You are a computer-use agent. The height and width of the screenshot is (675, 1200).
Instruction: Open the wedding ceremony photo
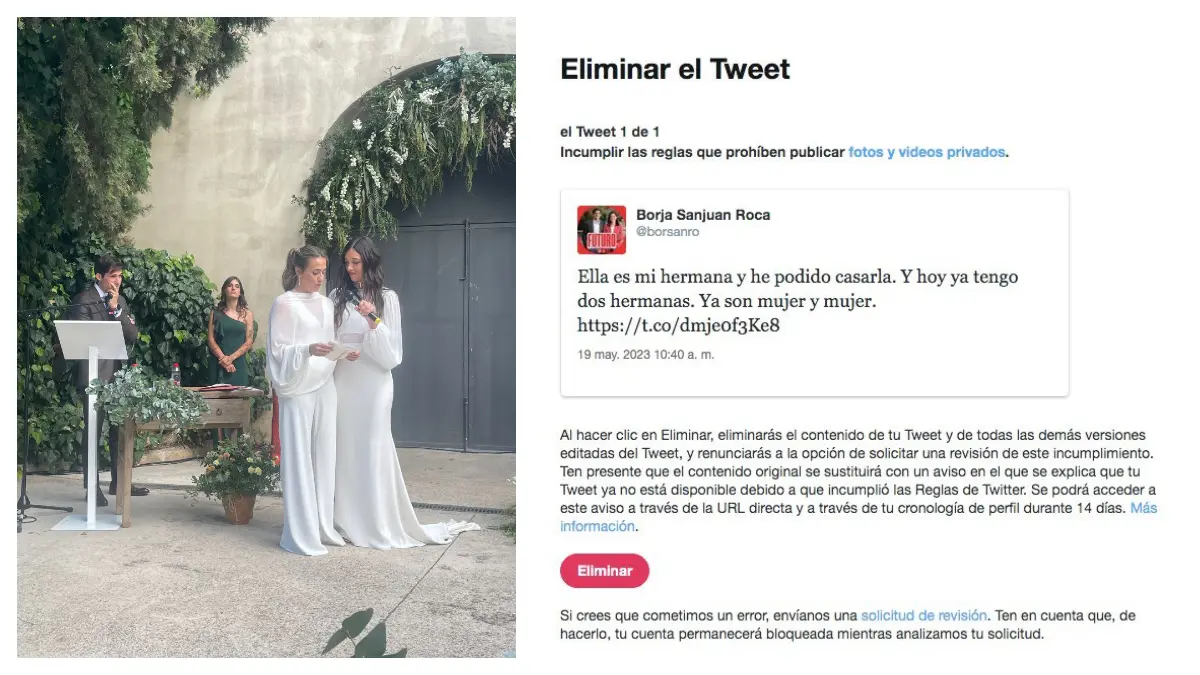pyautogui.click(x=266, y=337)
